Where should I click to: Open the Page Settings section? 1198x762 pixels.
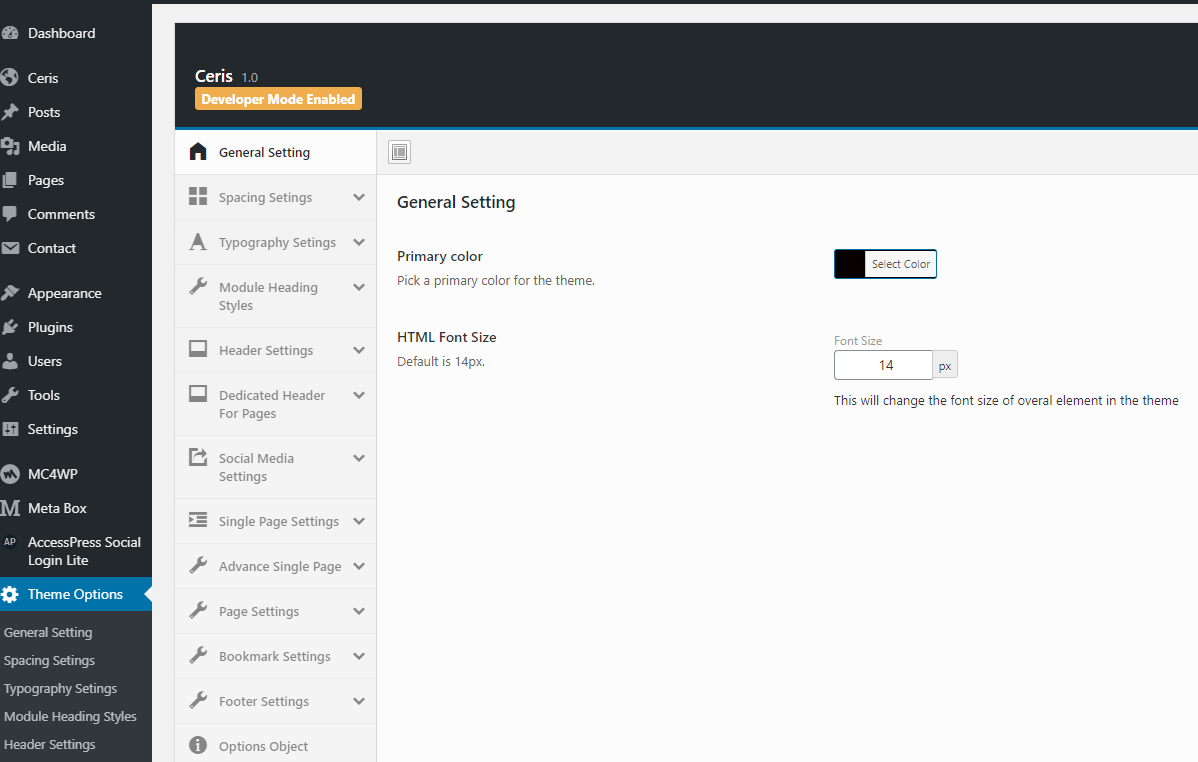pyautogui.click(x=276, y=611)
